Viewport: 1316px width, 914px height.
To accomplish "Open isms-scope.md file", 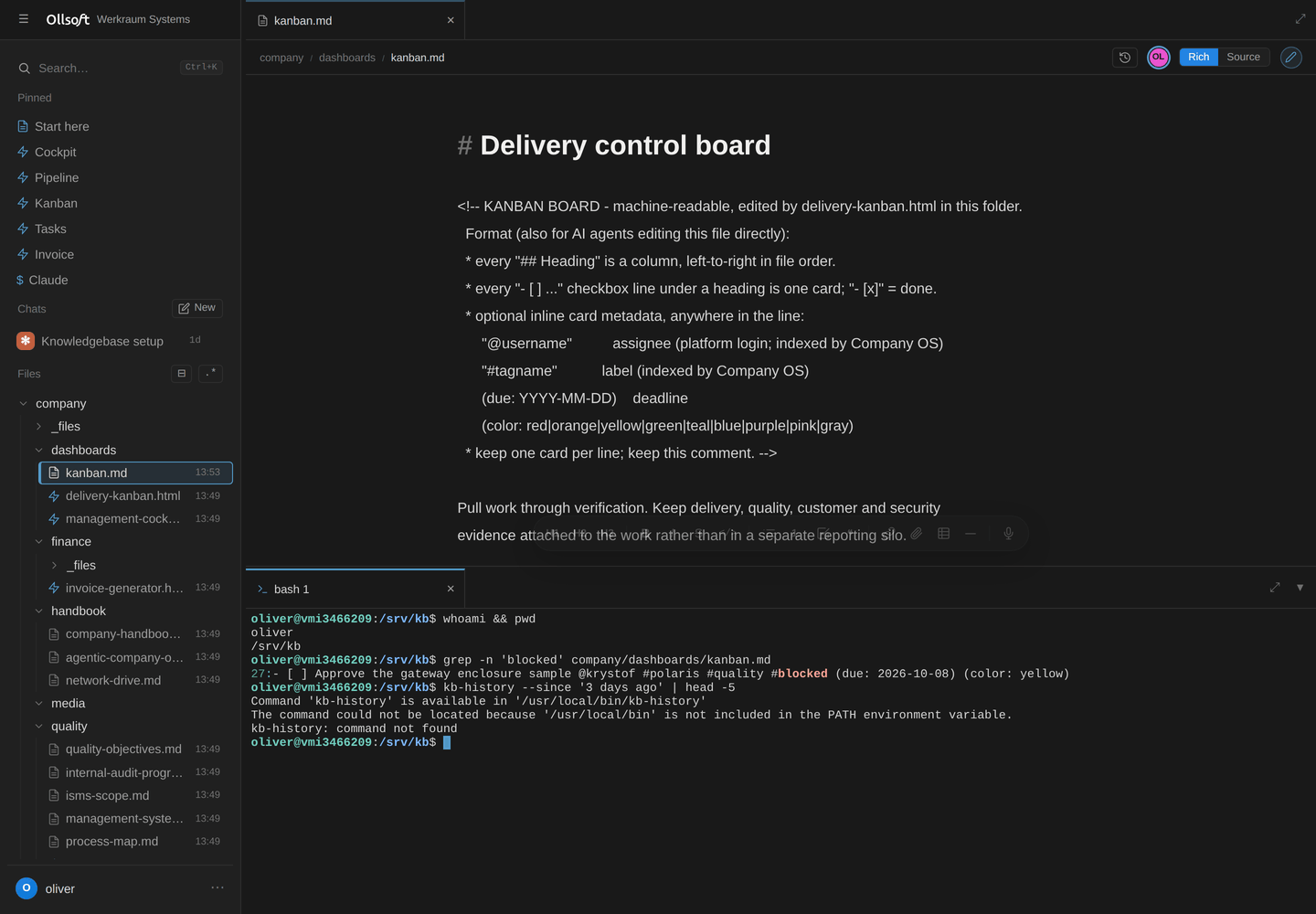I will tap(136, 795).
